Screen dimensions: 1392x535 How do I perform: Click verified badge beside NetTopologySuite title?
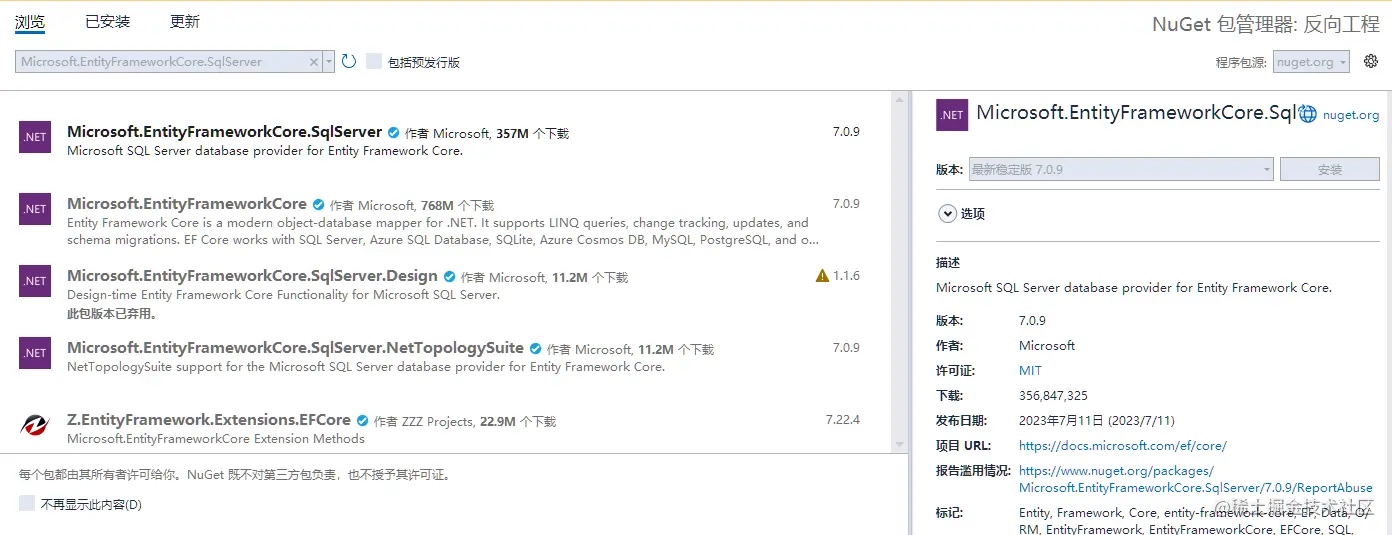point(535,348)
